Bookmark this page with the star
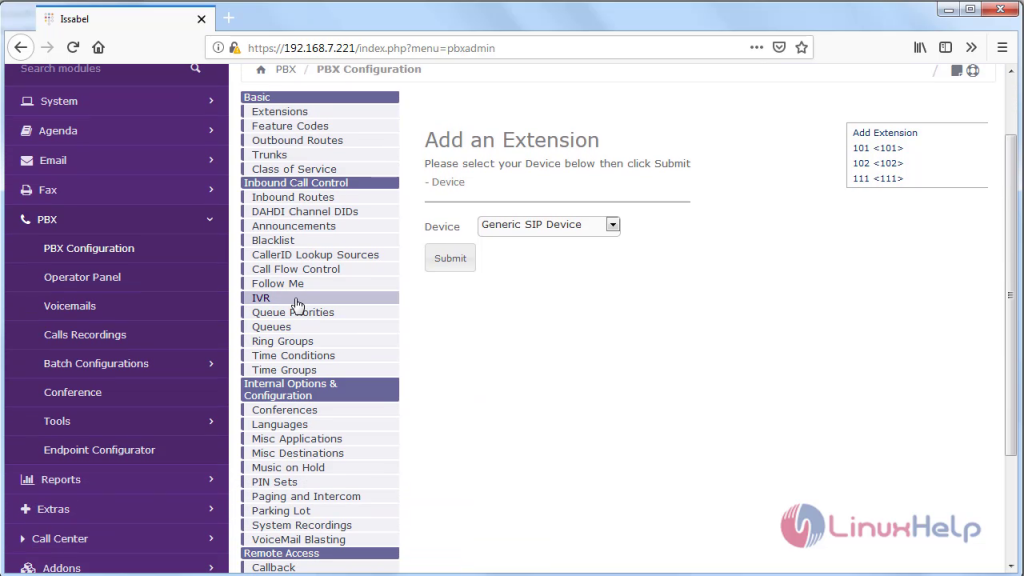Image resolution: width=1024 pixels, height=576 pixels. (x=801, y=47)
